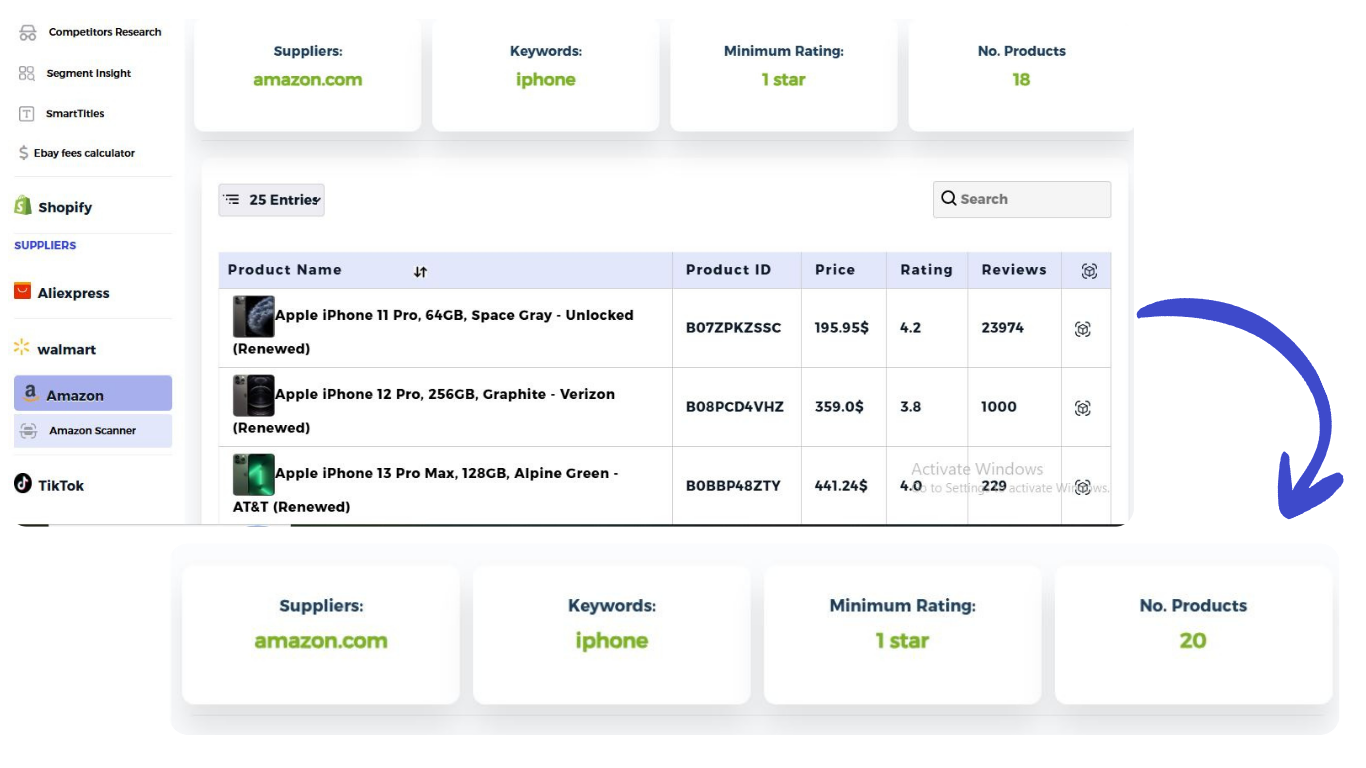Click the Price column header
Screen dimensions: 1366x768
click(835, 270)
